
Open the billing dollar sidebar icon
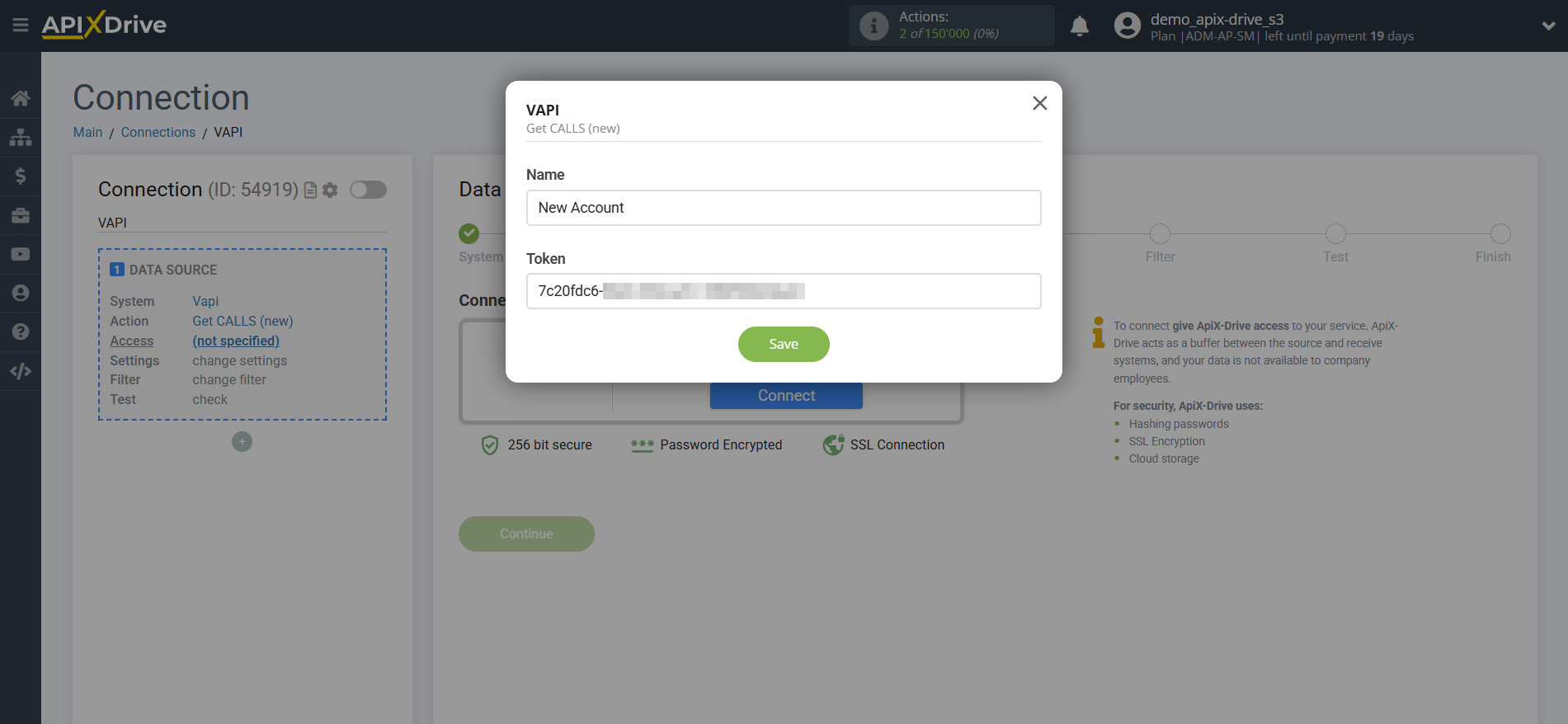21,176
